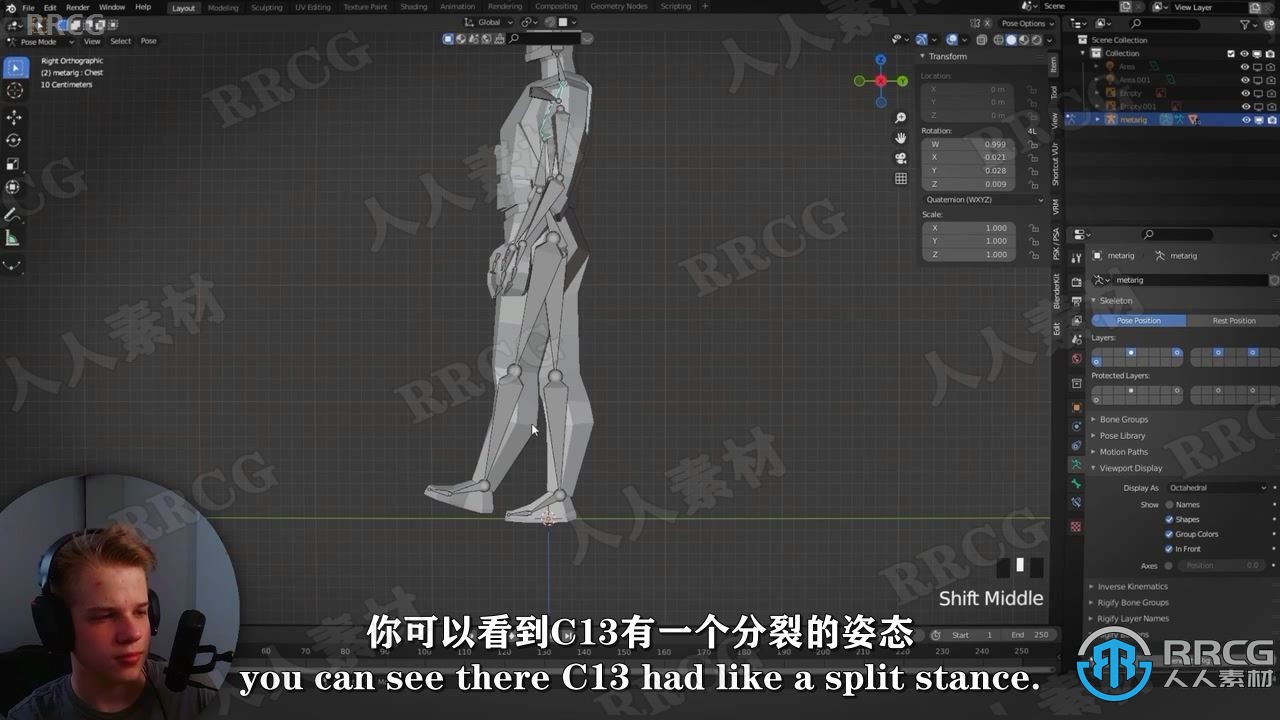Viewport: 1280px width, 720px height.
Task: Open the Select menu in viewport header
Action: 120,41
